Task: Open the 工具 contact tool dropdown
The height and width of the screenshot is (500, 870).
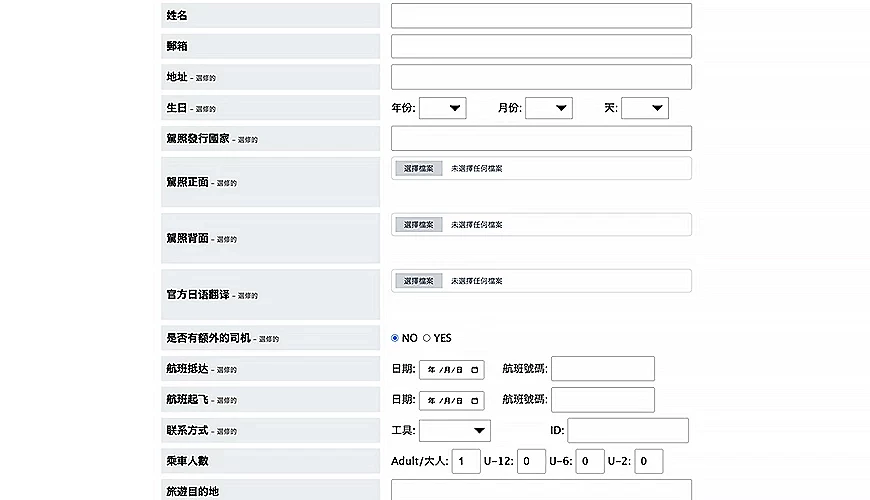Action: pyautogui.click(x=455, y=431)
